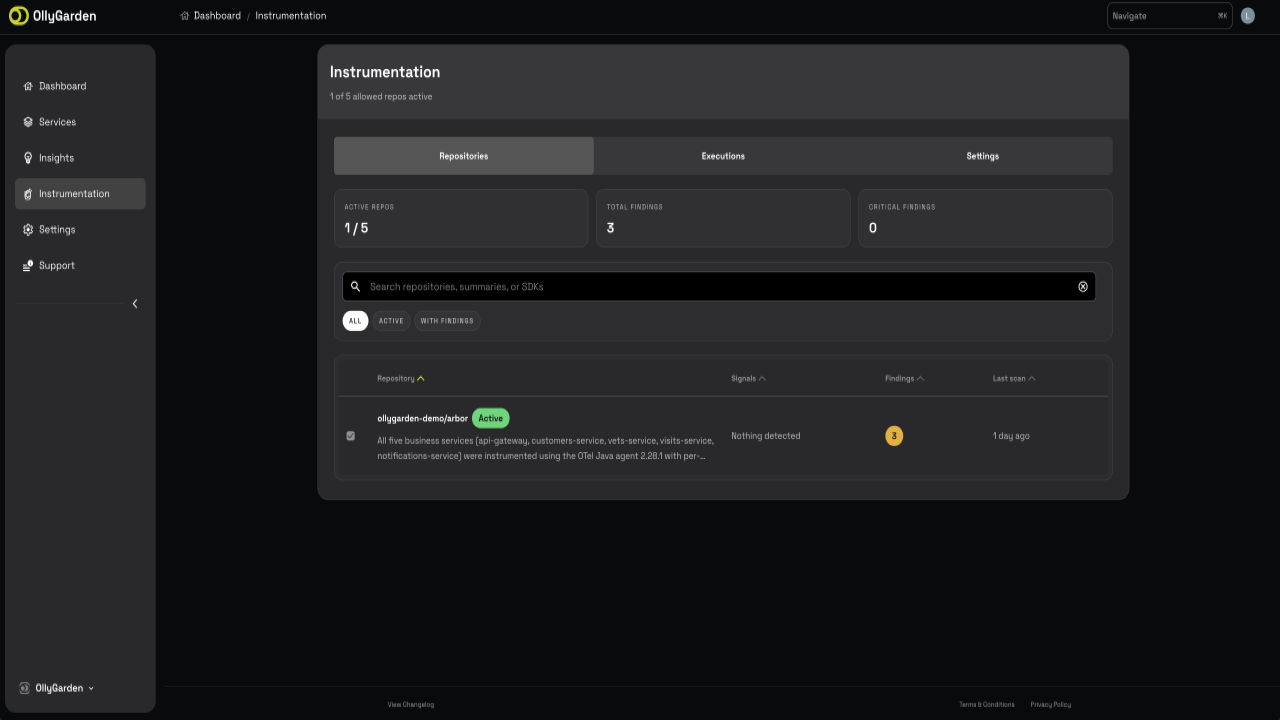Click the Services layers icon in the sidebar
1280x720 pixels.
(x=28, y=122)
